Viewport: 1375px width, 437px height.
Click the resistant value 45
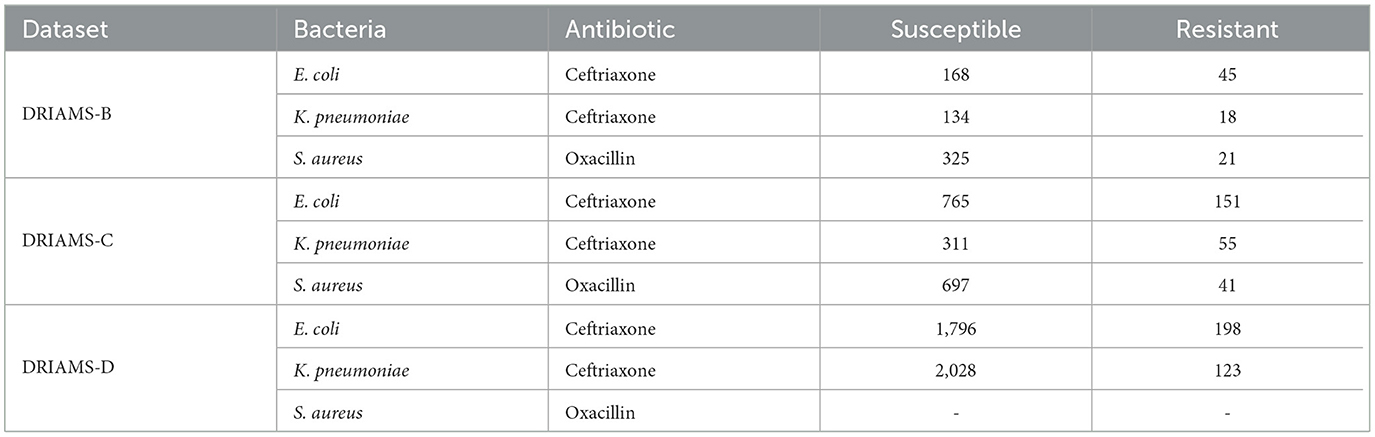coord(1228,74)
